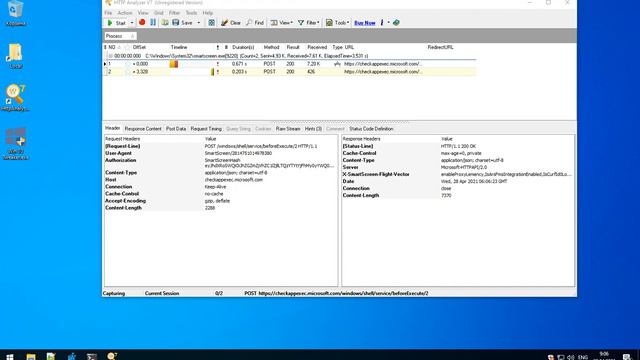Open the dropdown arrow next to Save
The image size is (640, 360).
tap(199, 23)
